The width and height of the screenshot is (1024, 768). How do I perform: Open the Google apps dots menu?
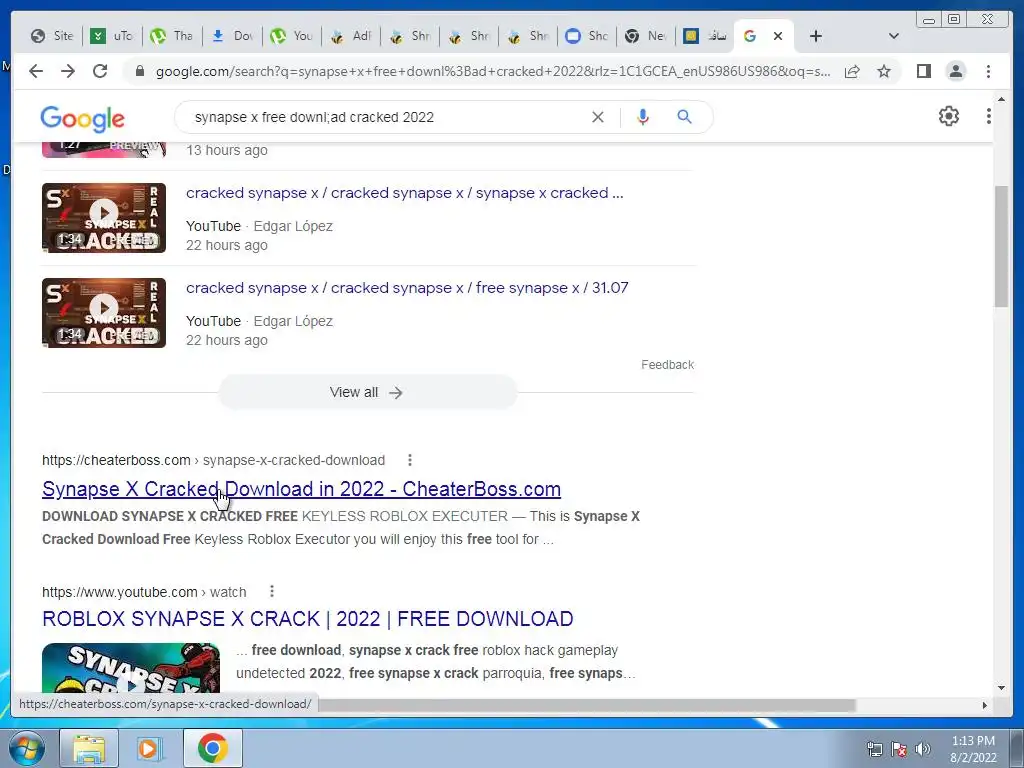pos(989,116)
